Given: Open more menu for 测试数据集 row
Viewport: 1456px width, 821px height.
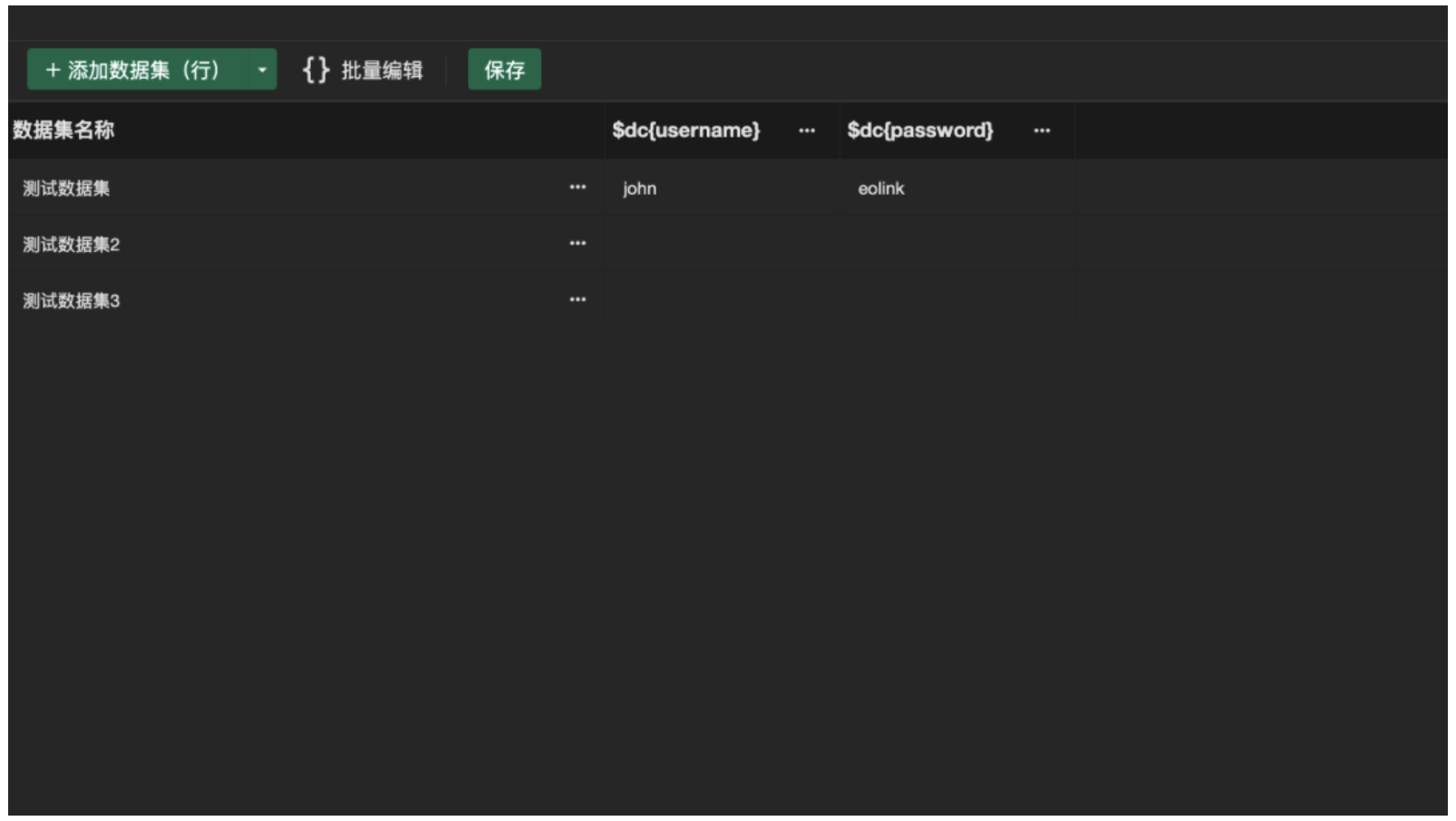Looking at the screenshot, I should point(578,188).
